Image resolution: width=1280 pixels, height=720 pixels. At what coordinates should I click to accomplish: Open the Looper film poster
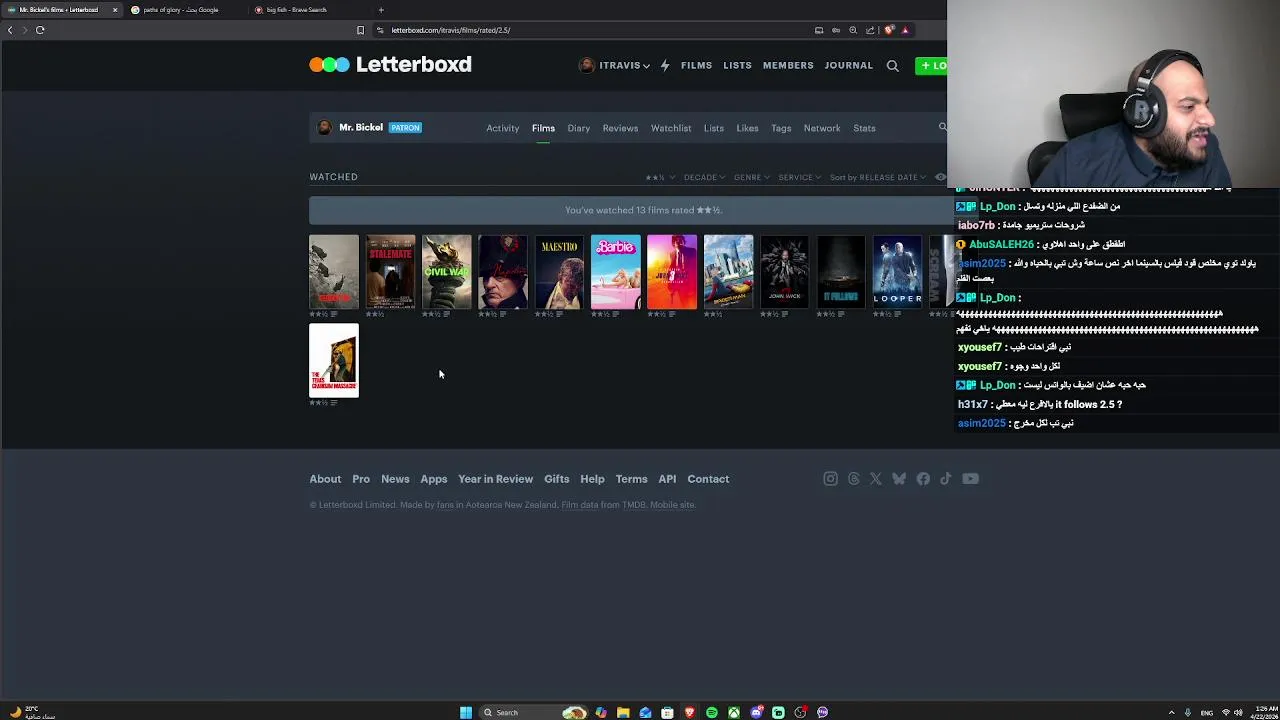897,272
